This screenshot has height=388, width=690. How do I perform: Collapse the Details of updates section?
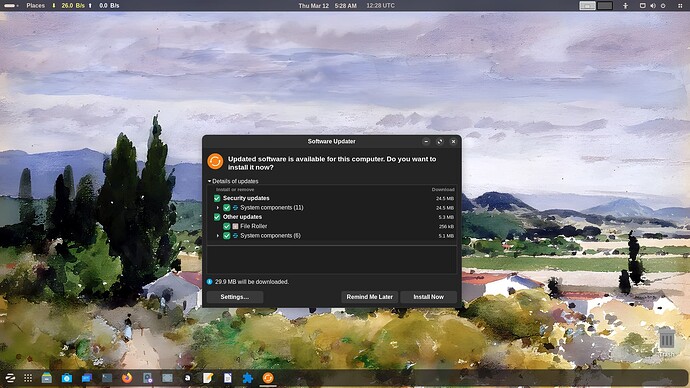coord(209,181)
